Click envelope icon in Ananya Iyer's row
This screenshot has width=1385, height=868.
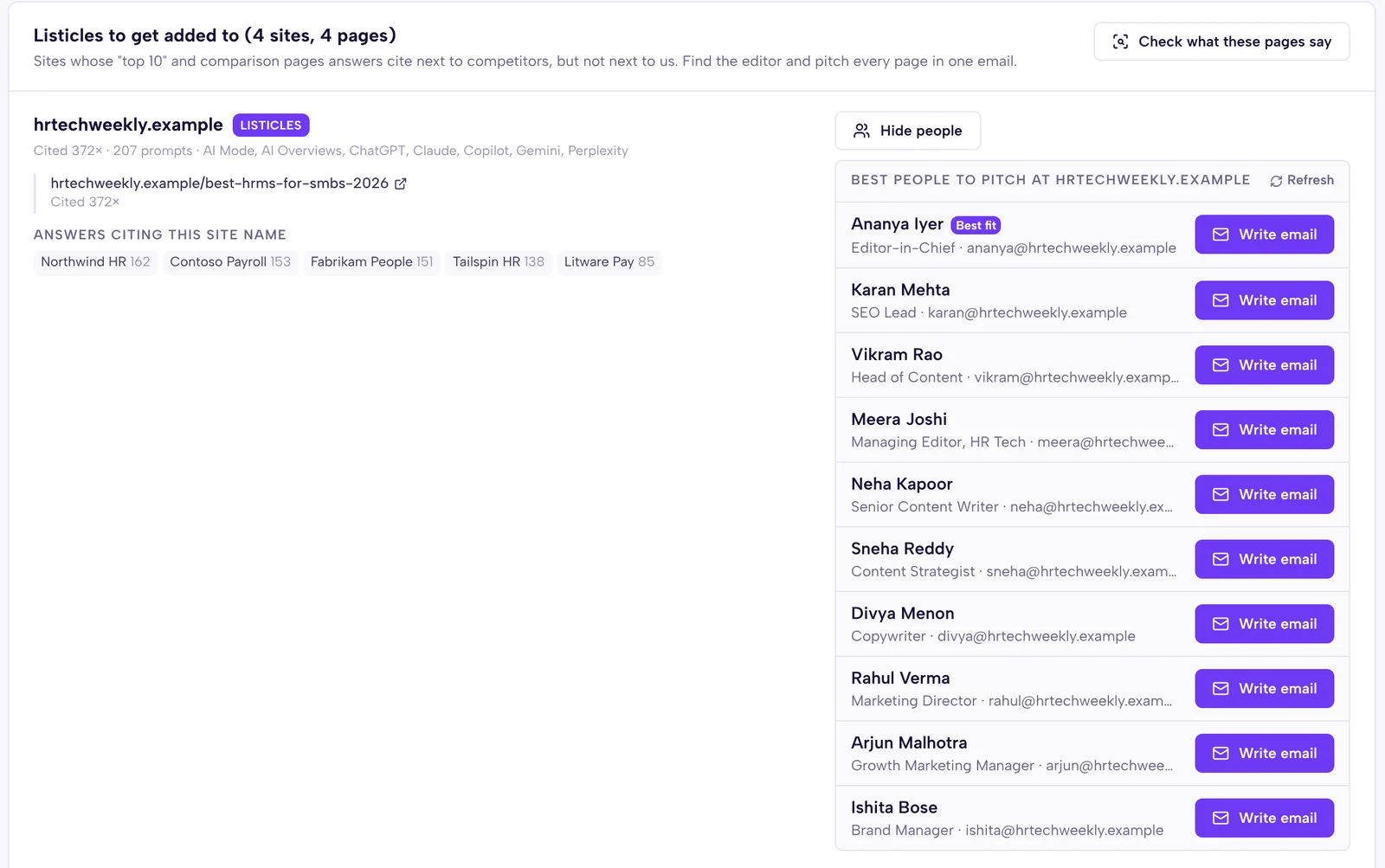click(x=1221, y=235)
